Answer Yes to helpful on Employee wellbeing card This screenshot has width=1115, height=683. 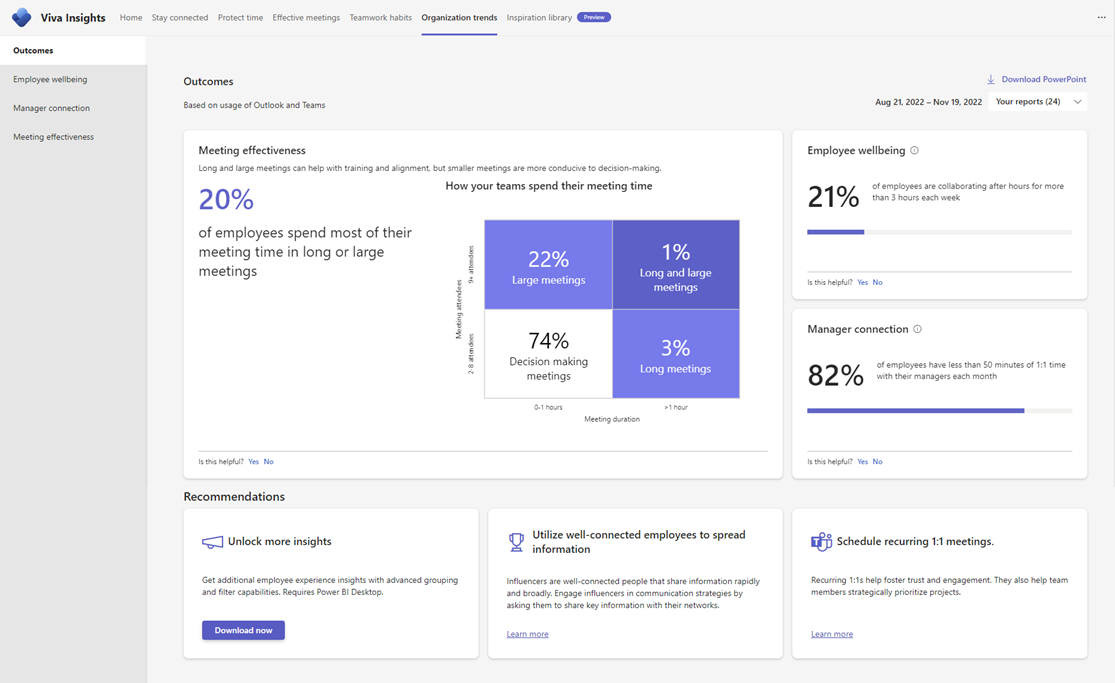pos(863,282)
